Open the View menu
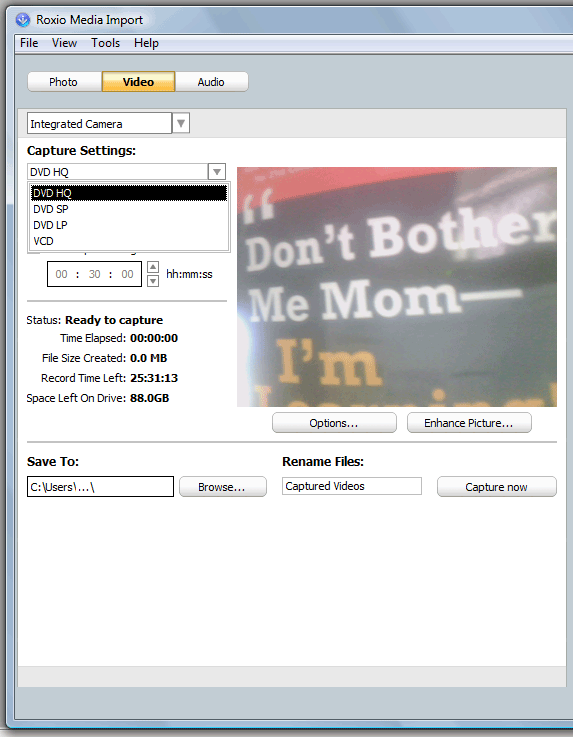This screenshot has height=737, width=573. pos(64,43)
